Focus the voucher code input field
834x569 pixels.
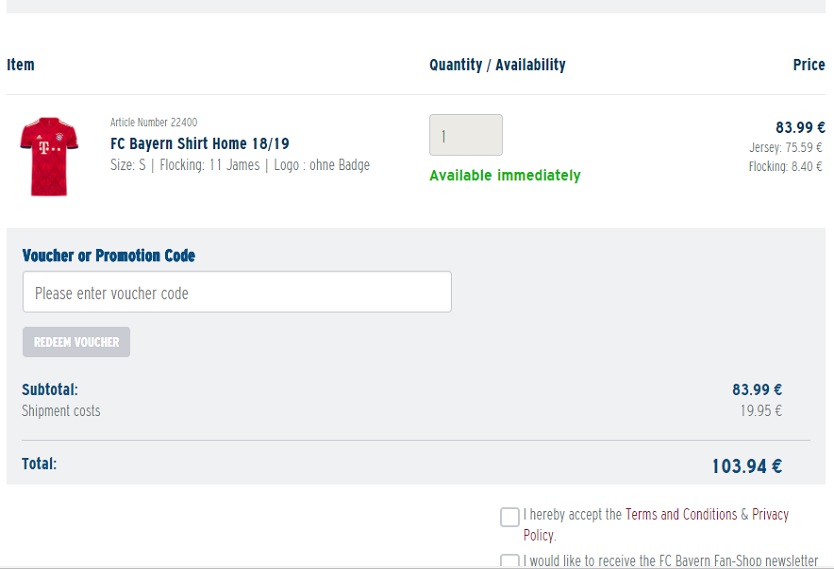coord(237,292)
